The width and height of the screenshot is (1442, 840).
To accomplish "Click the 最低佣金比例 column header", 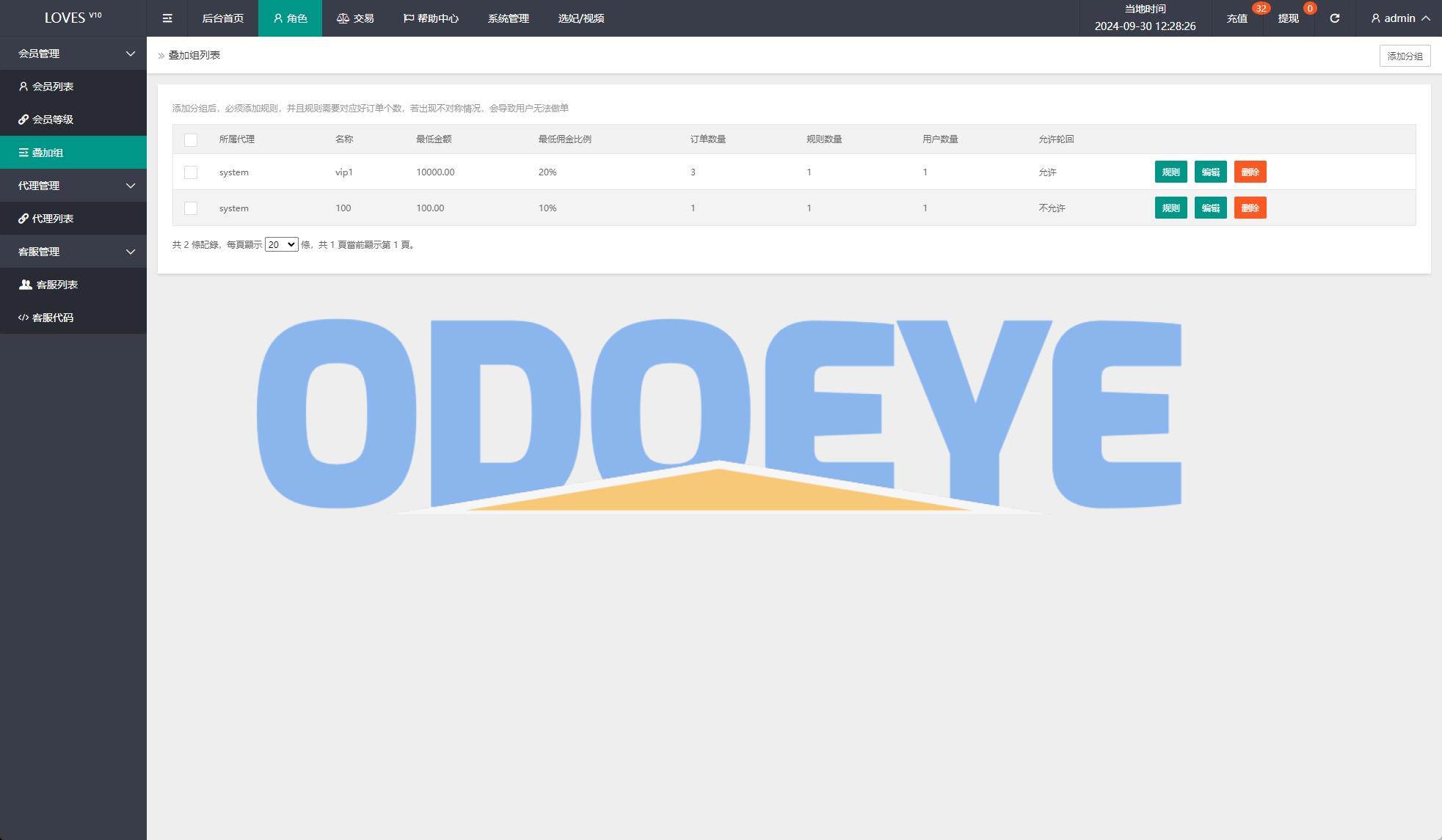I will pyautogui.click(x=565, y=139).
